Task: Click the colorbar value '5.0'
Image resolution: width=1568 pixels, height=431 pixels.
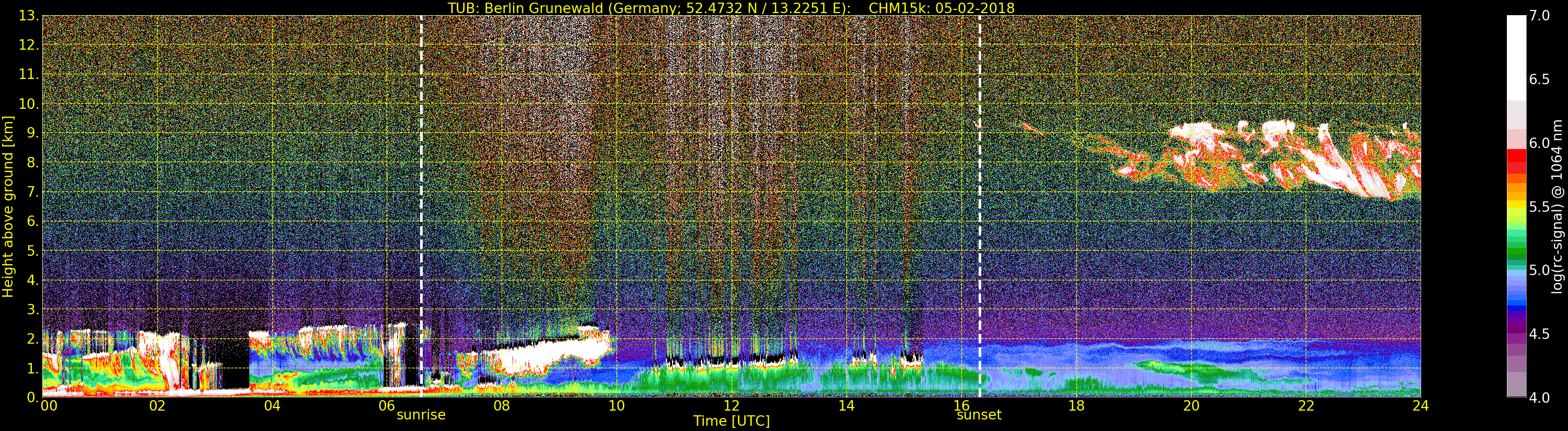Action: click(1539, 270)
